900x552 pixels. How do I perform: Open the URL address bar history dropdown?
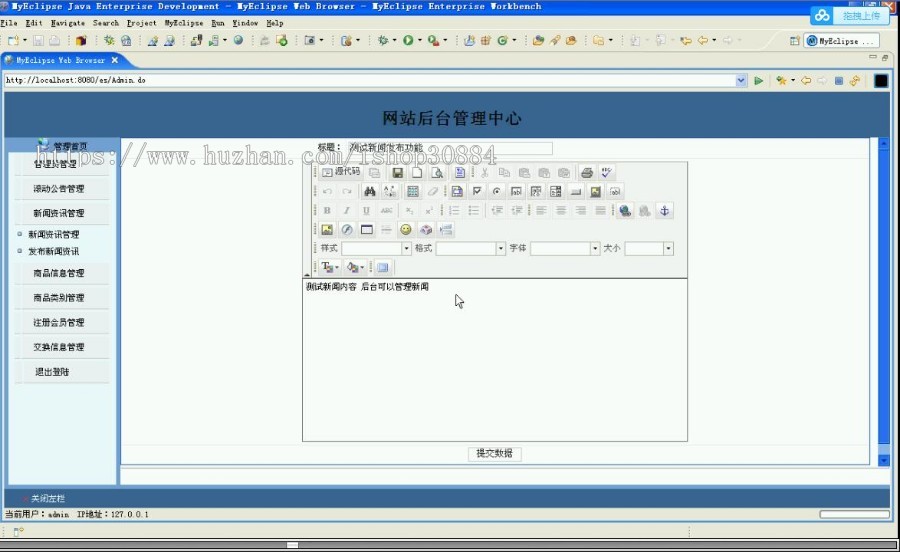[740, 80]
